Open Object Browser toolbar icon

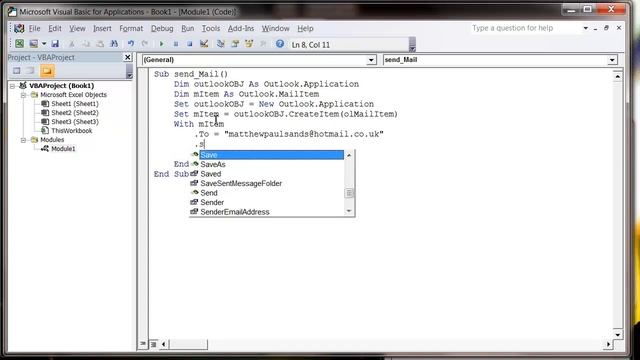[249, 44]
